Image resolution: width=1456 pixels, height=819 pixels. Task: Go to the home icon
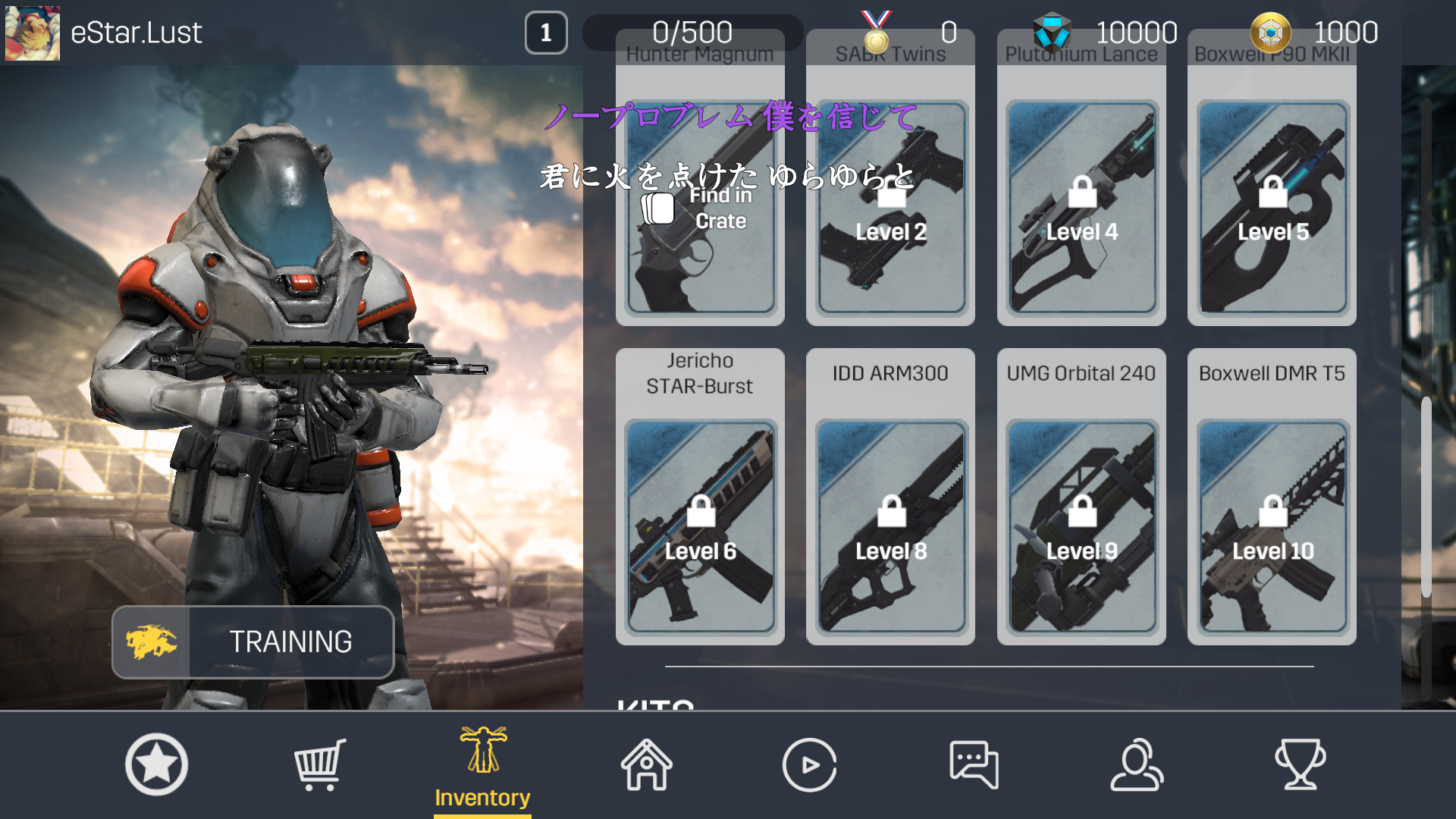pos(647,764)
